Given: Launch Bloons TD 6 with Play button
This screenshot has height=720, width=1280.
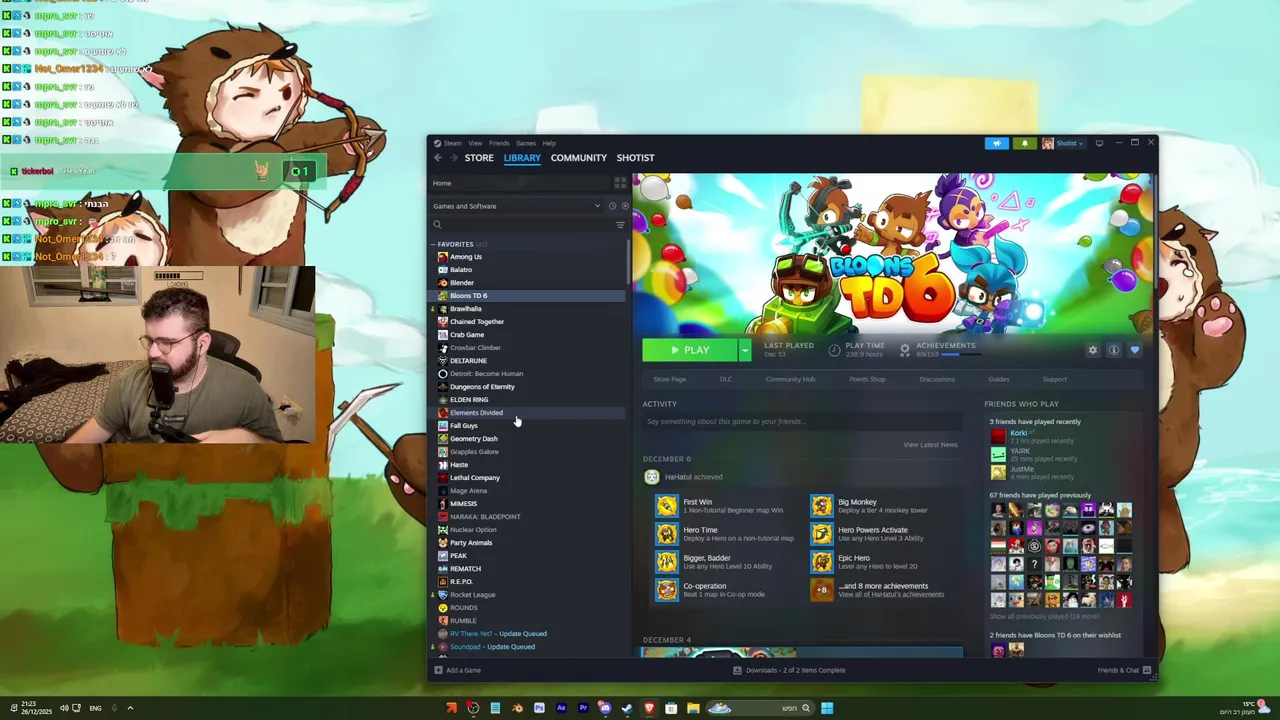Looking at the screenshot, I should click(x=690, y=350).
